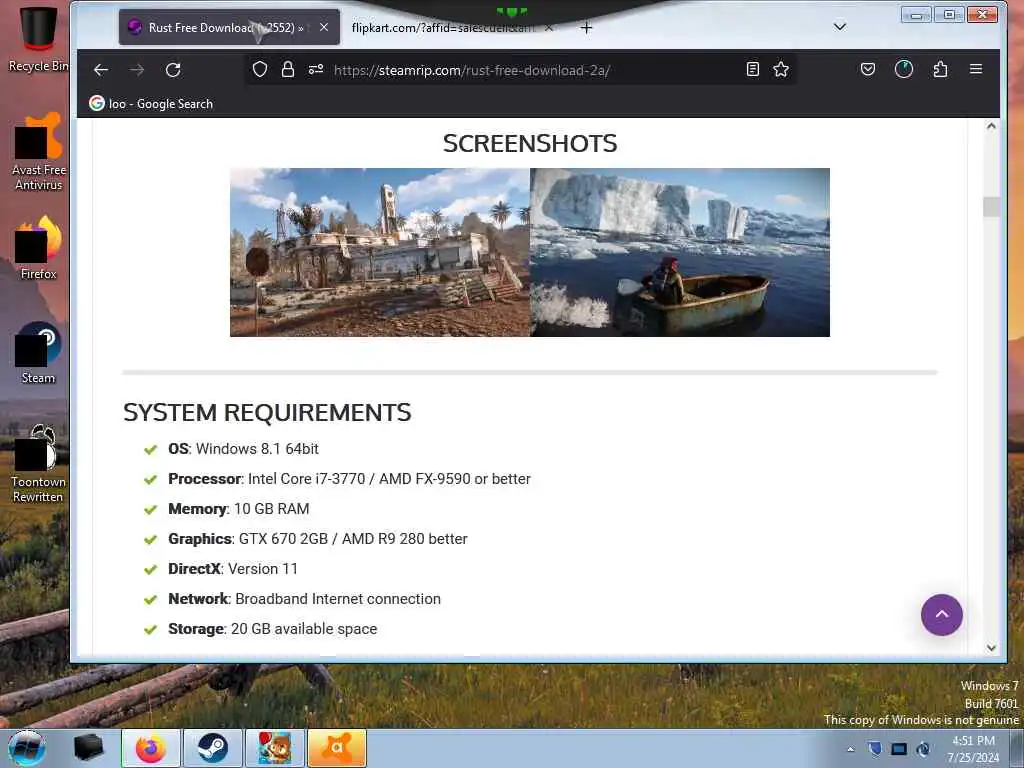Image resolution: width=1024 pixels, height=768 pixels.
Task: Click the shield tray icon
Action: pos(874,748)
